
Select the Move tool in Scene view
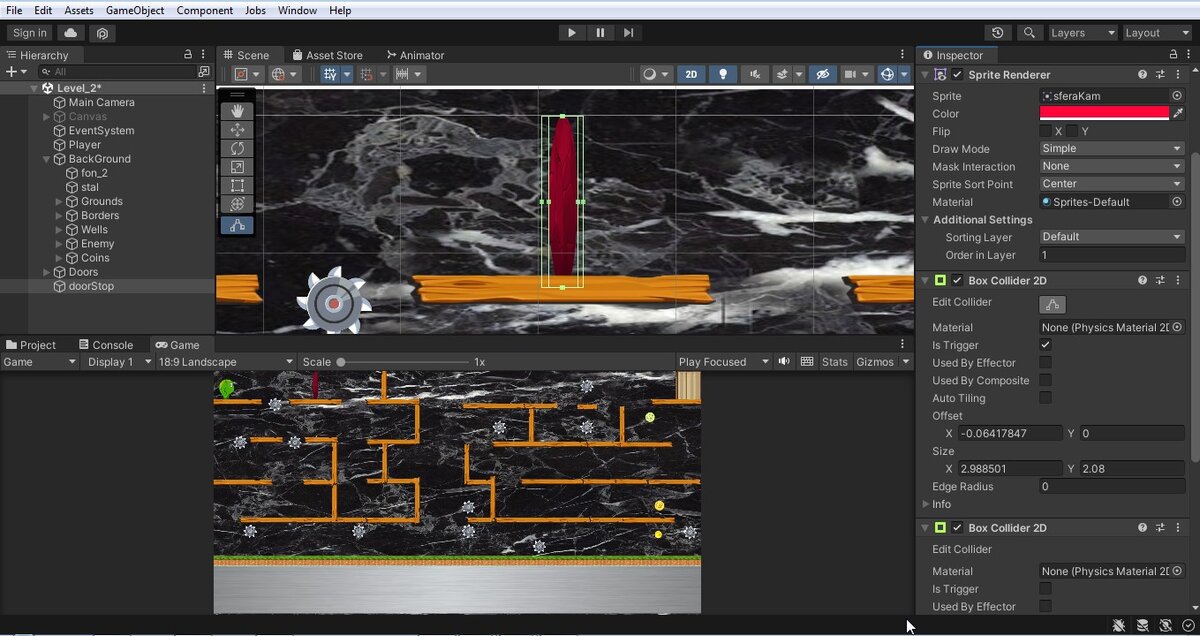tap(237, 129)
